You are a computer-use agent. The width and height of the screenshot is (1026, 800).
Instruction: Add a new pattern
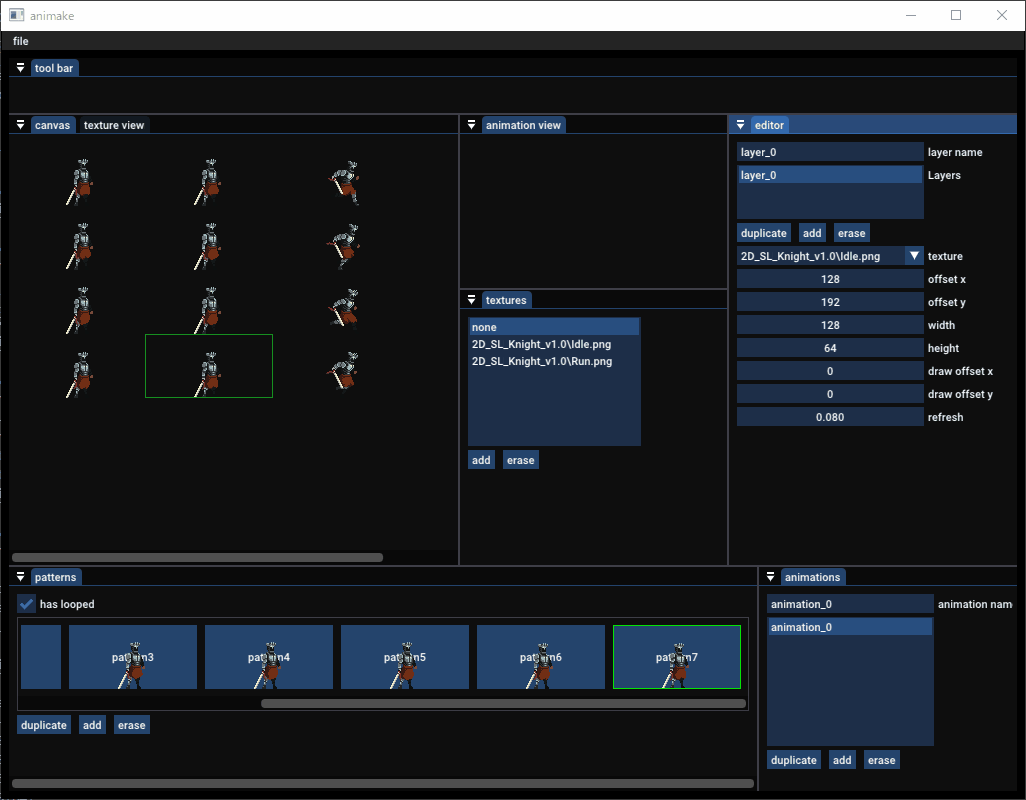click(92, 725)
